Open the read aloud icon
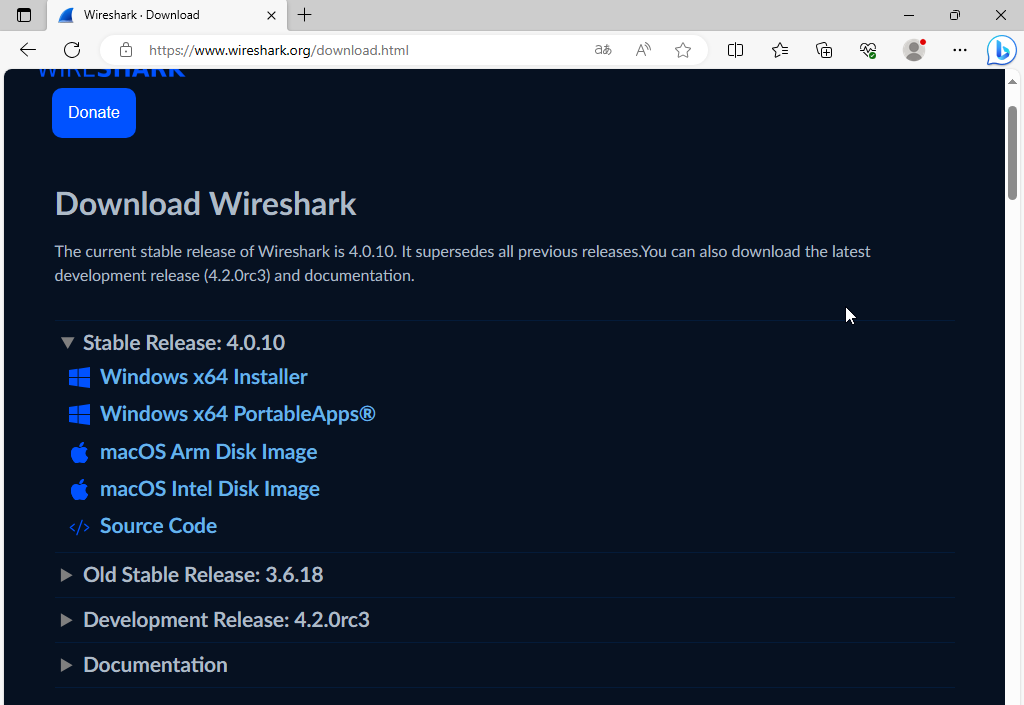Image resolution: width=1024 pixels, height=705 pixels. pyautogui.click(x=643, y=50)
